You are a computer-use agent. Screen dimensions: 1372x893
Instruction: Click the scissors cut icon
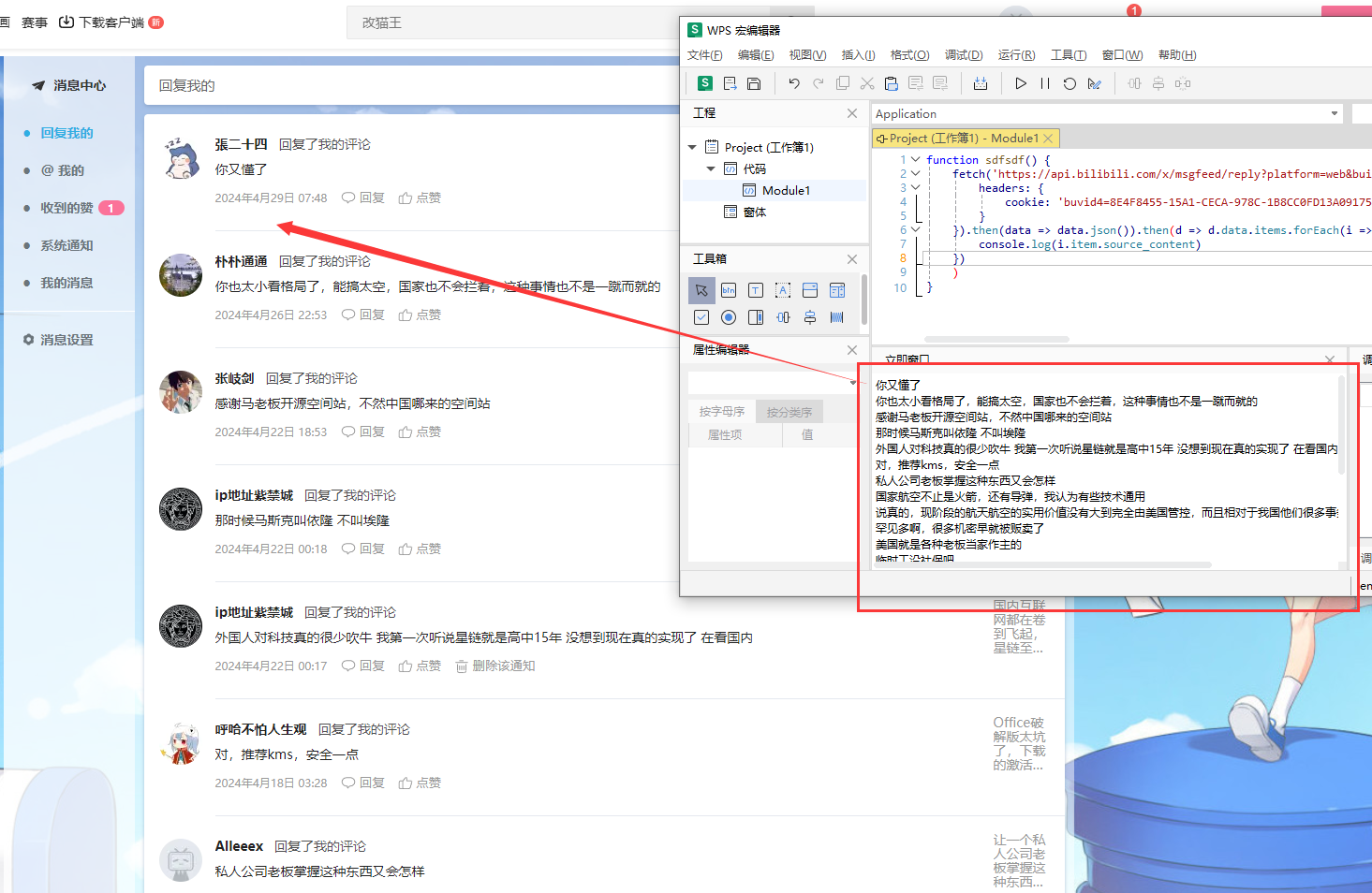click(x=867, y=83)
